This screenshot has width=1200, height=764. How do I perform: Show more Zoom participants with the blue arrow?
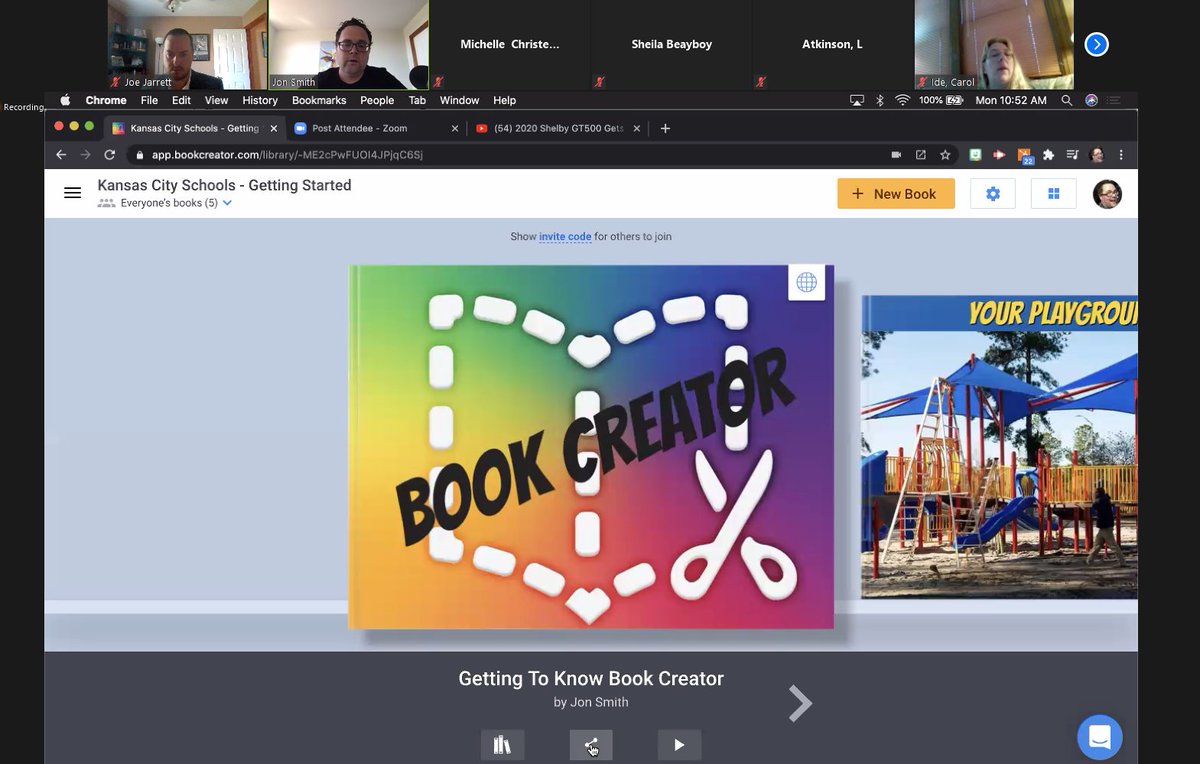pyautogui.click(x=1097, y=44)
